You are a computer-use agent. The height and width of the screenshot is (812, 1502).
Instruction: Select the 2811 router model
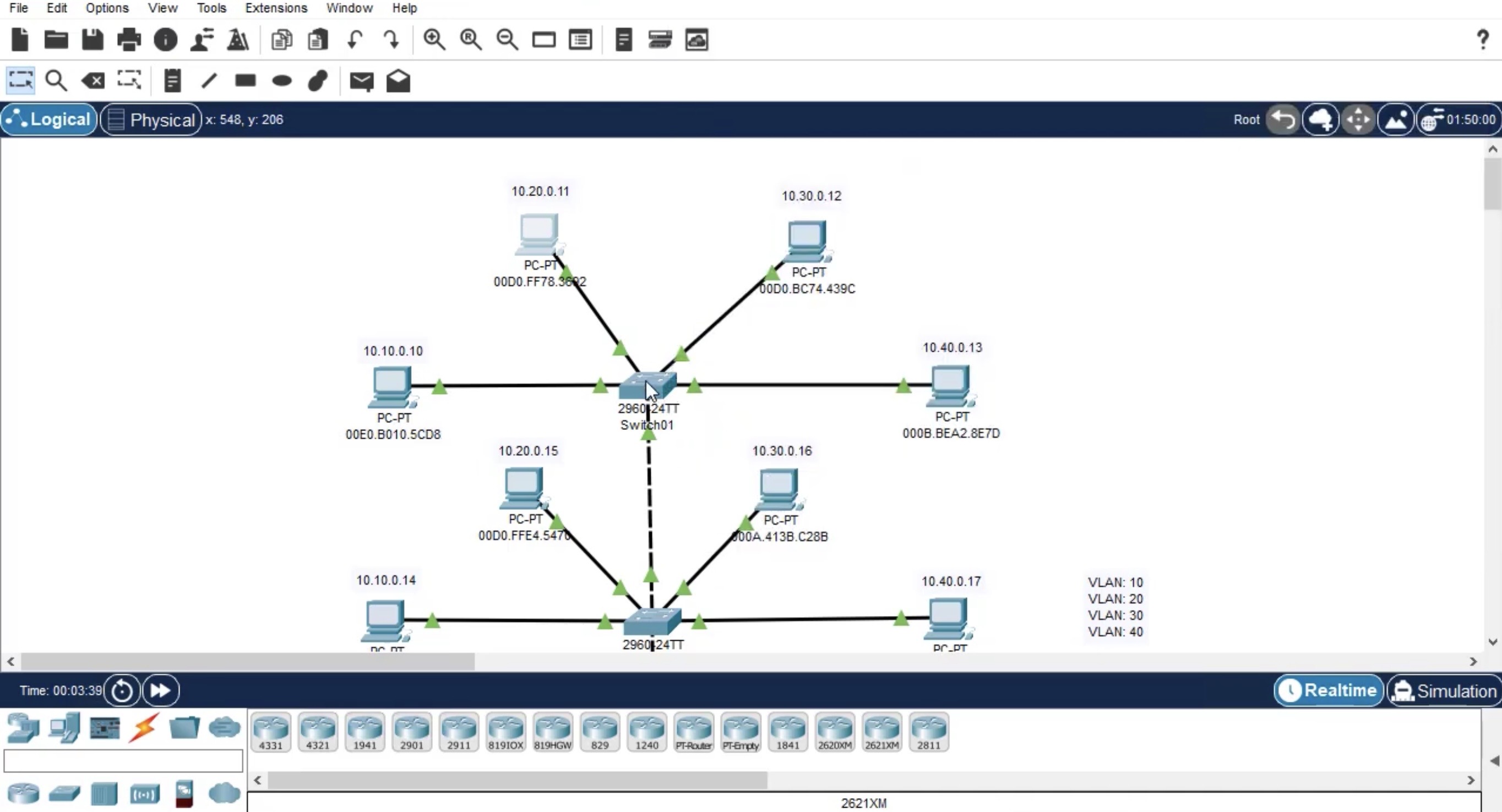pos(929,732)
